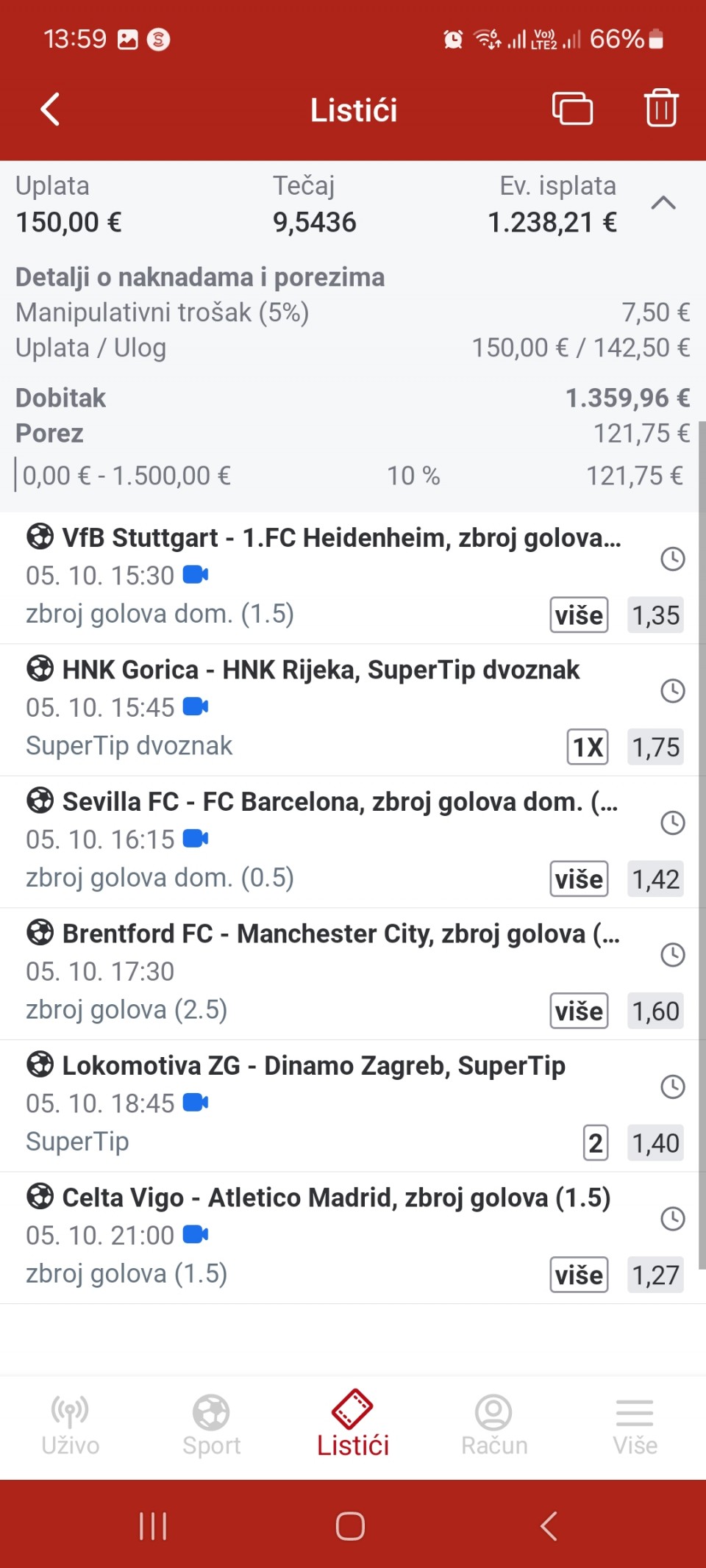Viewport: 706px width, 1568px height.
Task: Open Lokomotiva ZG - Dinamo Zagreb match
Action: (x=314, y=1066)
